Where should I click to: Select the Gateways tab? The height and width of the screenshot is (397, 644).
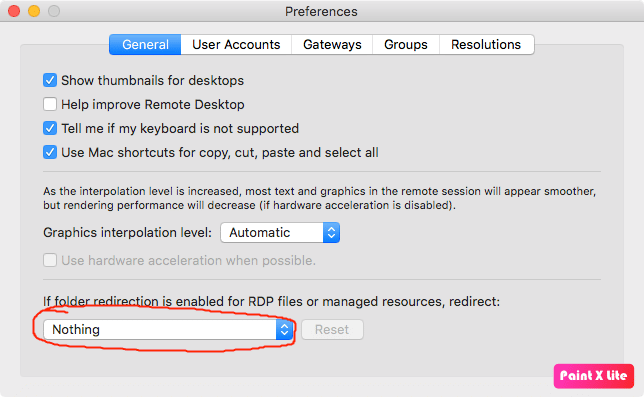(x=332, y=44)
